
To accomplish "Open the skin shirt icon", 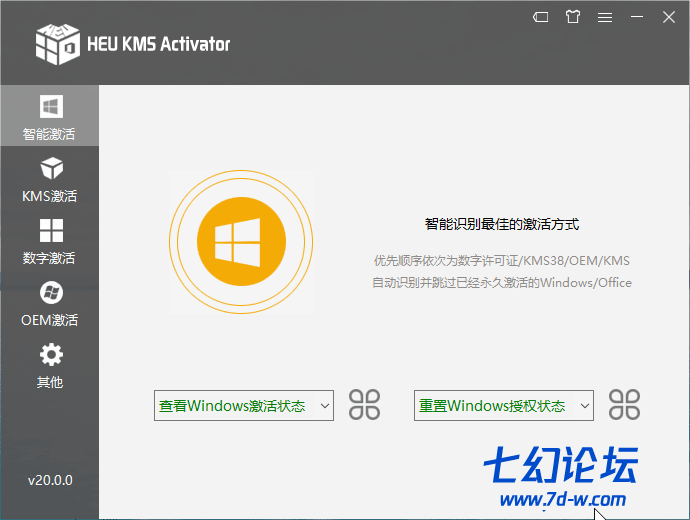I will tap(573, 17).
